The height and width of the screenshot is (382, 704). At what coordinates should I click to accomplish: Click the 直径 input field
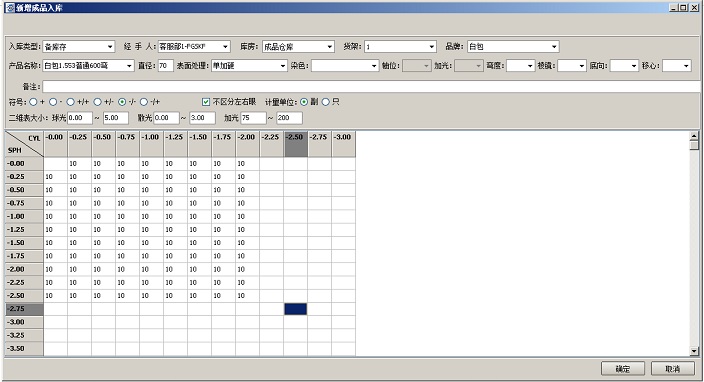(166, 66)
